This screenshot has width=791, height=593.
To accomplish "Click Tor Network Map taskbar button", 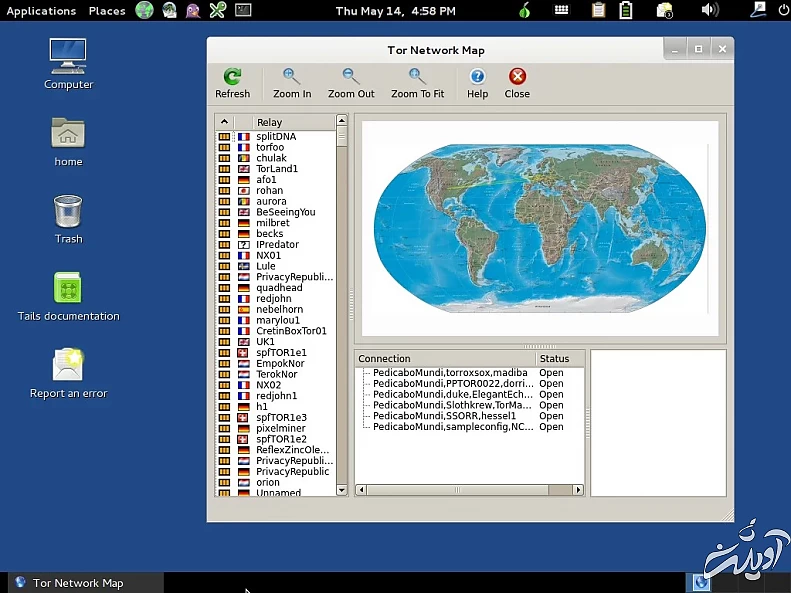I will pyautogui.click(x=78, y=583).
